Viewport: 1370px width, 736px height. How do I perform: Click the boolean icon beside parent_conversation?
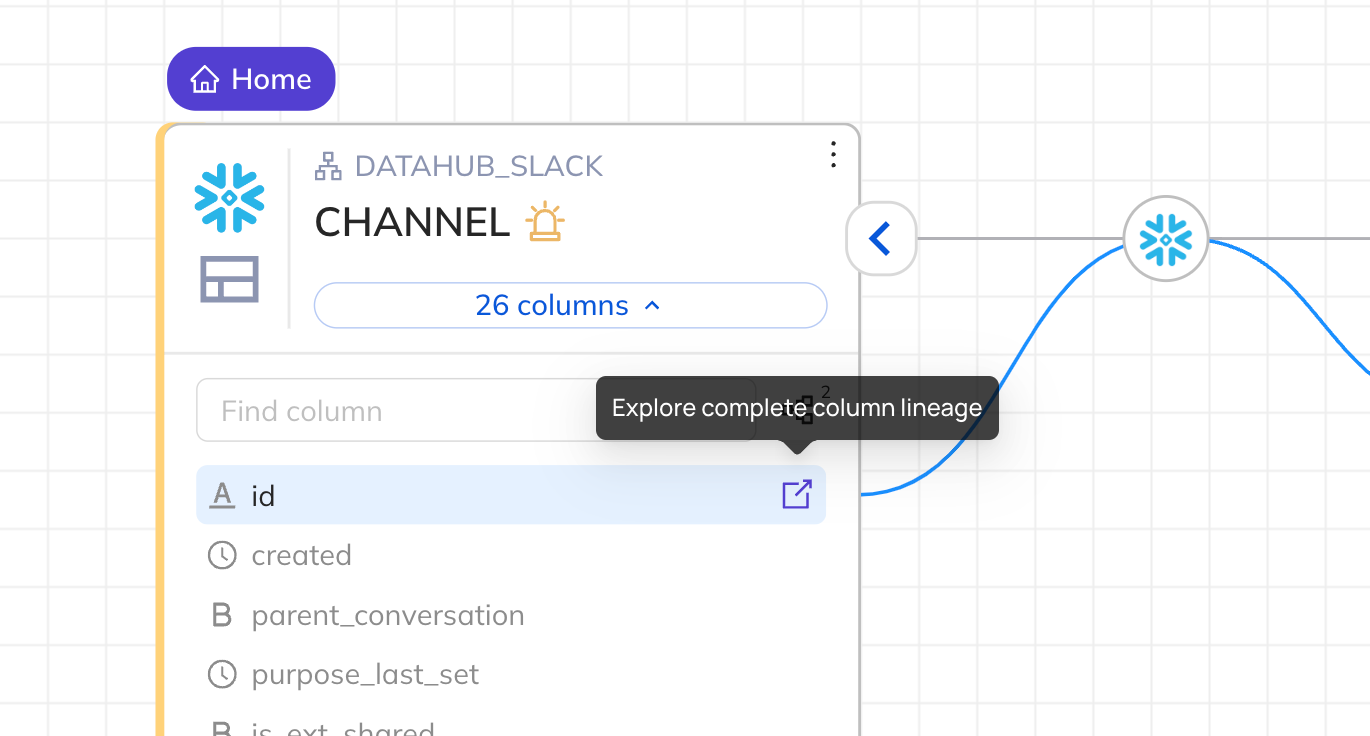pyautogui.click(x=222, y=615)
